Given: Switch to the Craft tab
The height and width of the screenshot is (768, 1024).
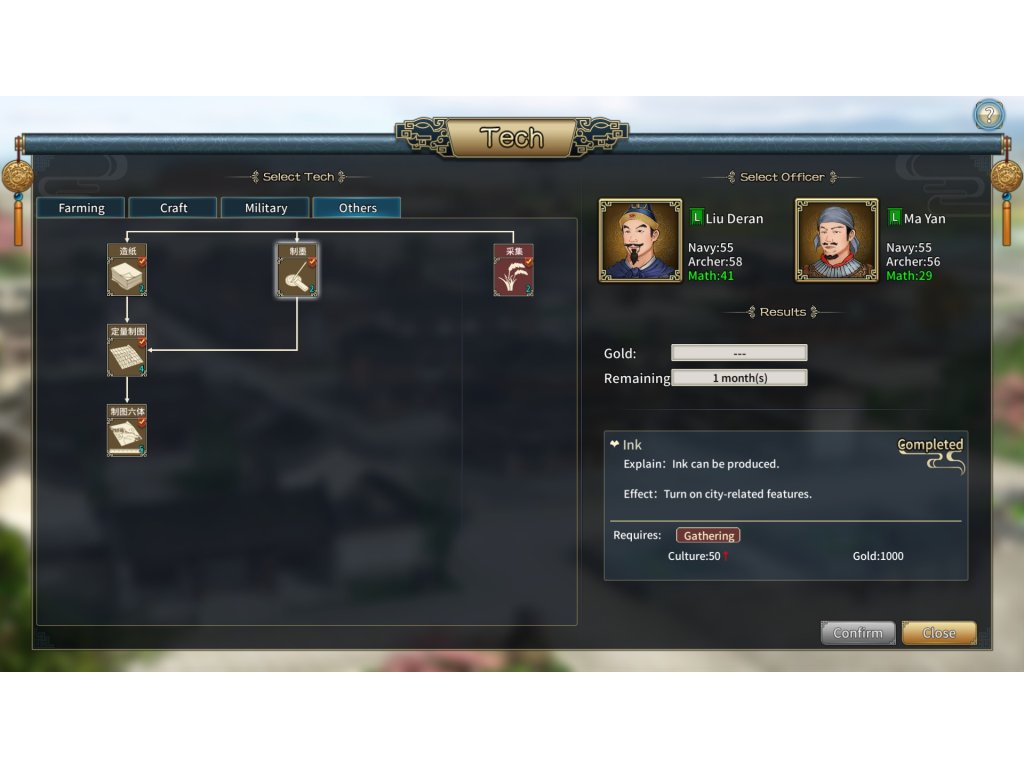Looking at the screenshot, I should [x=173, y=208].
